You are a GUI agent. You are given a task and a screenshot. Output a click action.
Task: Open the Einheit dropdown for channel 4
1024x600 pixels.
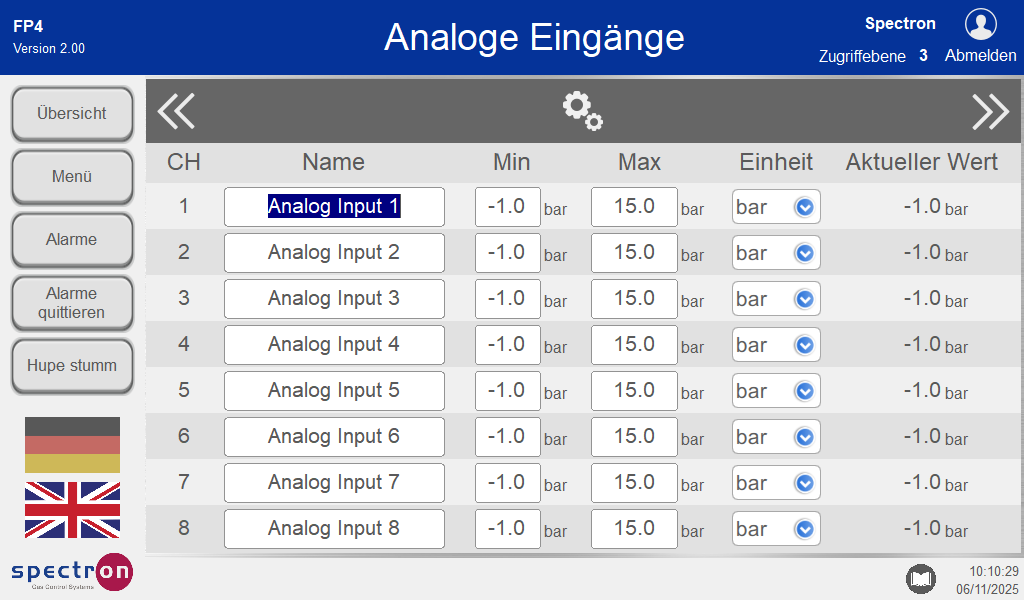(776, 345)
